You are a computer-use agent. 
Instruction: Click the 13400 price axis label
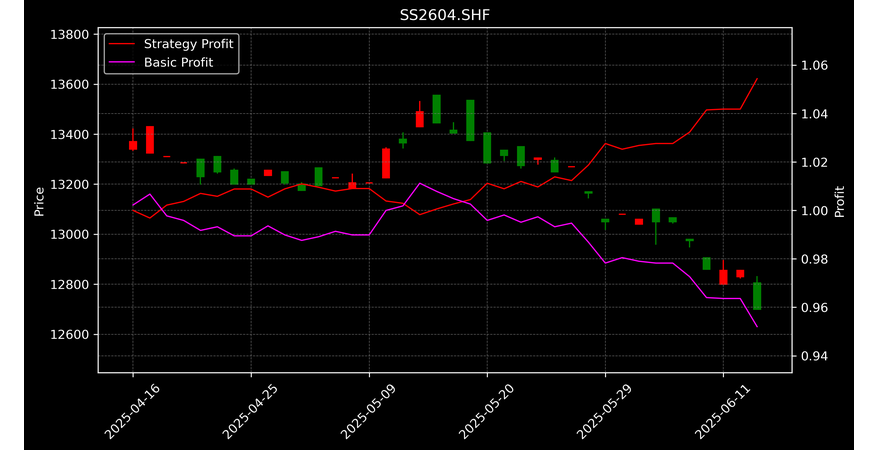pyautogui.click(x=69, y=134)
